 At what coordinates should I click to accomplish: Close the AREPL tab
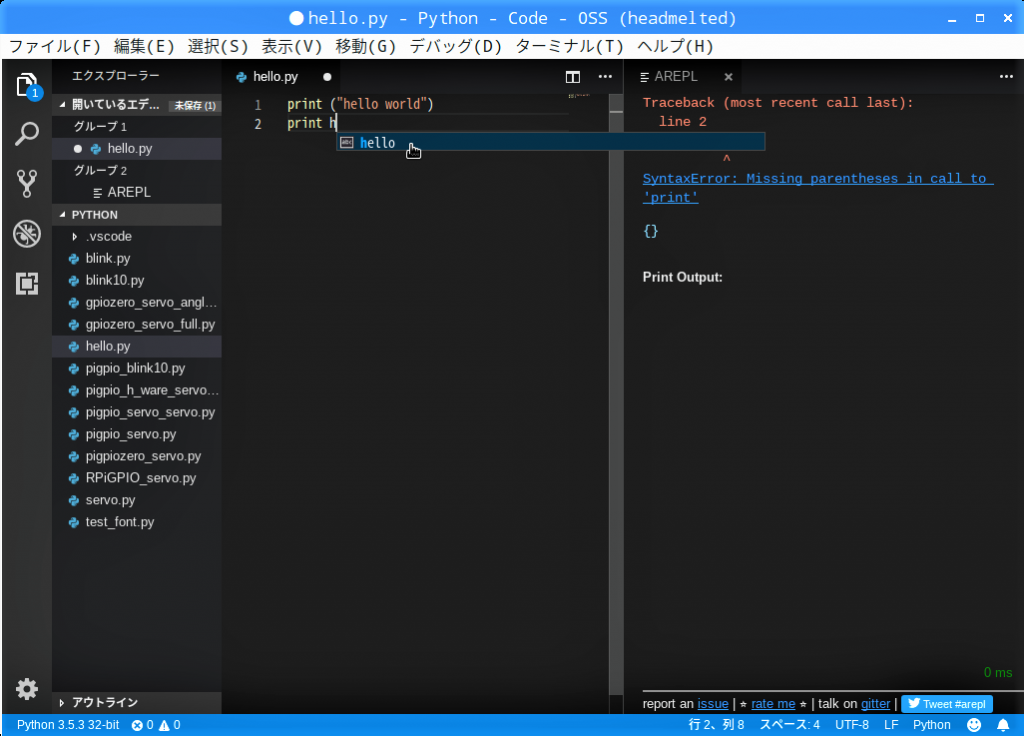728,77
